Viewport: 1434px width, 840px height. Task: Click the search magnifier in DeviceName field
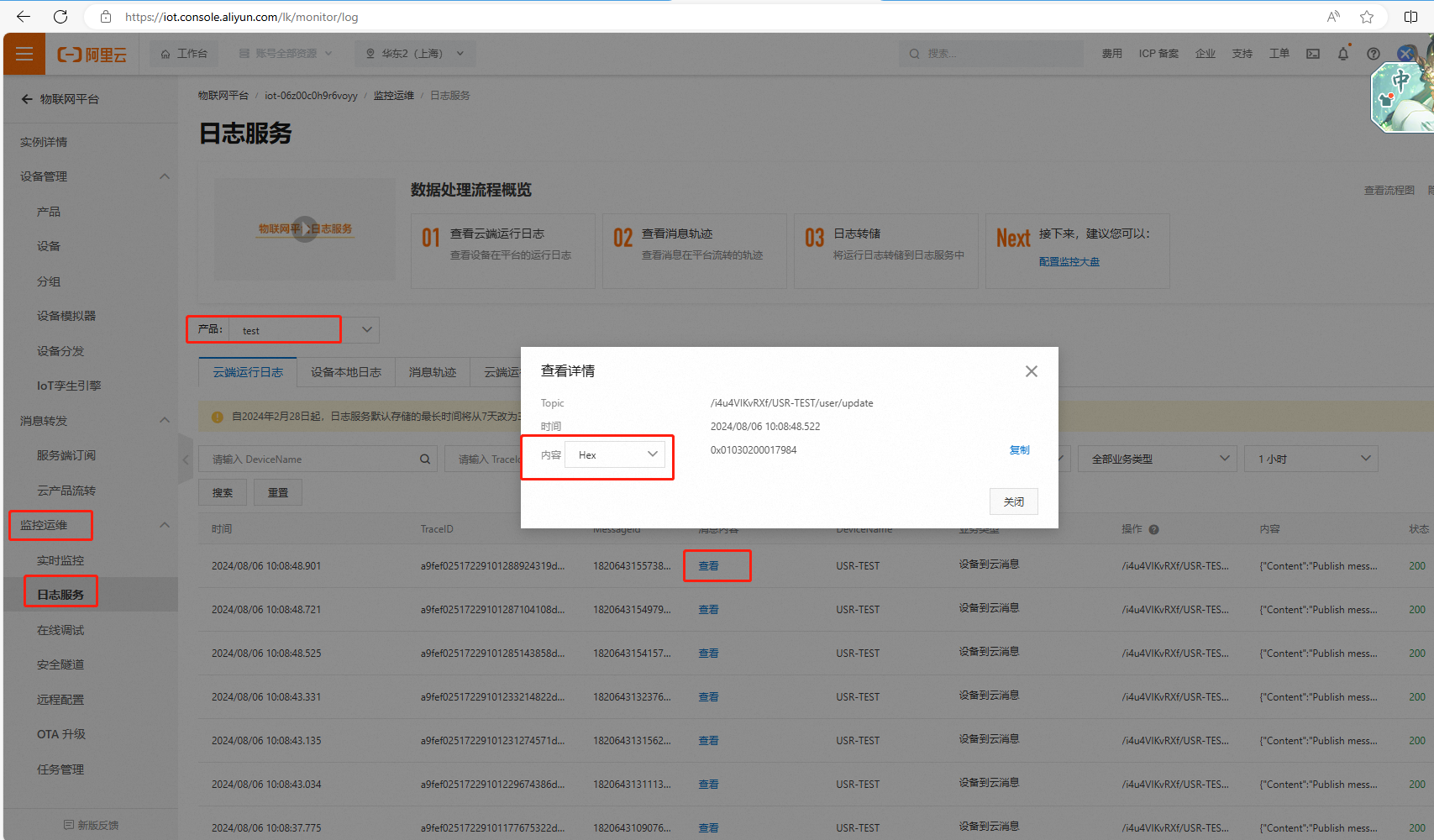click(x=425, y=459)
